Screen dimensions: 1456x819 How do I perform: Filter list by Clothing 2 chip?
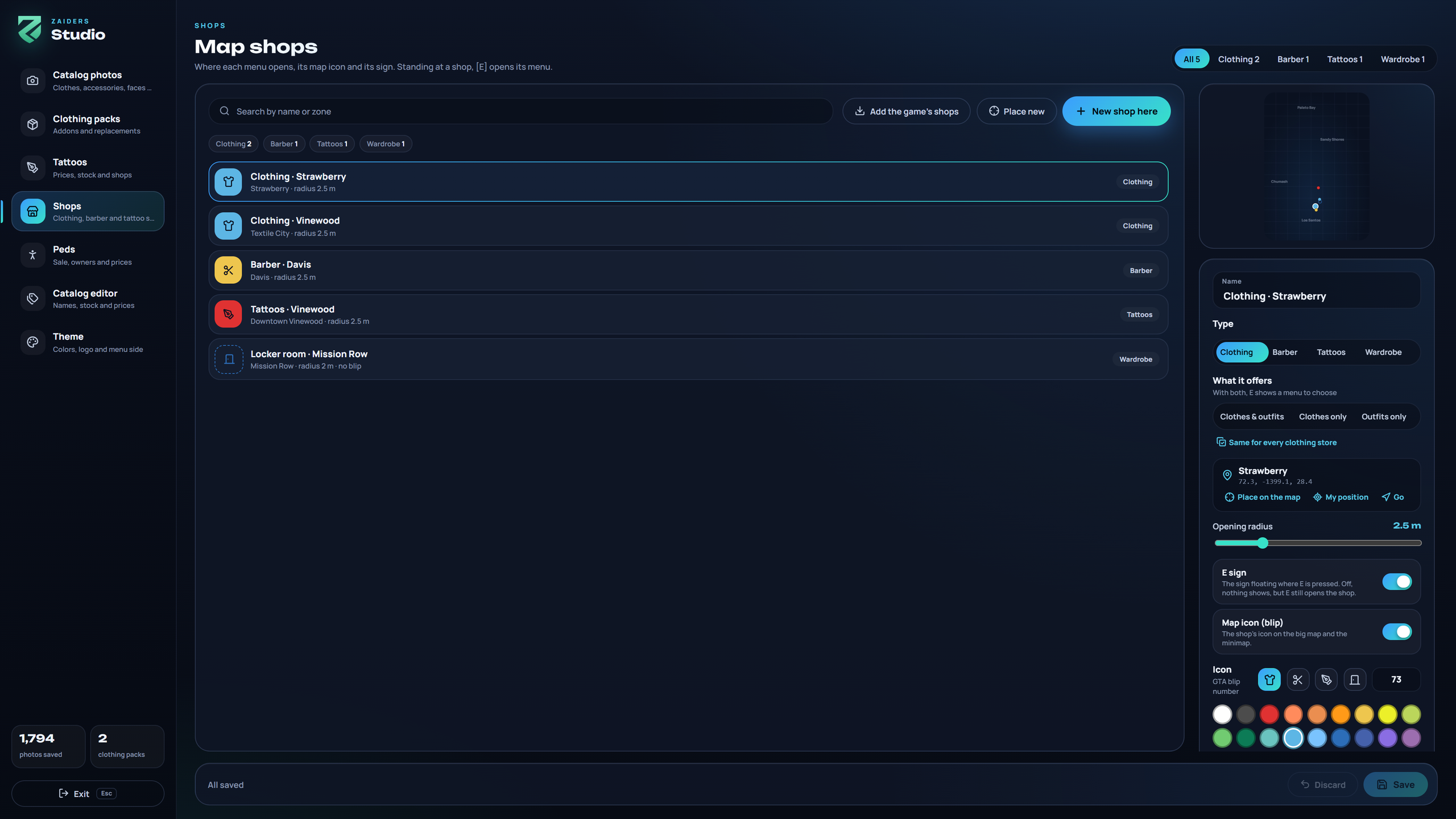click(233, 144)
